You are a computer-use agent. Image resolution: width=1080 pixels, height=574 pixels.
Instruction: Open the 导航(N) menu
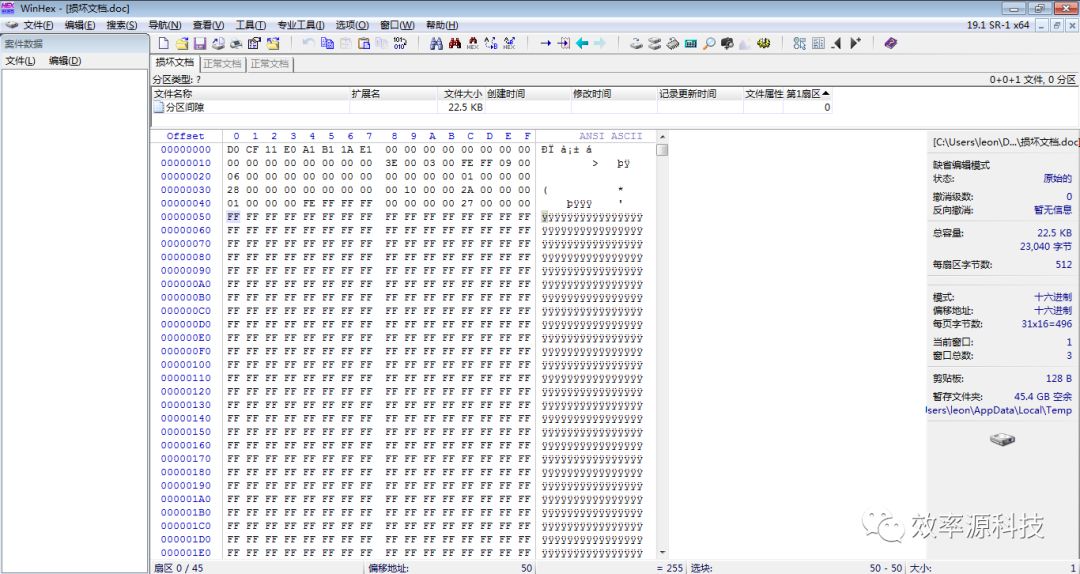tap(165, 25)
